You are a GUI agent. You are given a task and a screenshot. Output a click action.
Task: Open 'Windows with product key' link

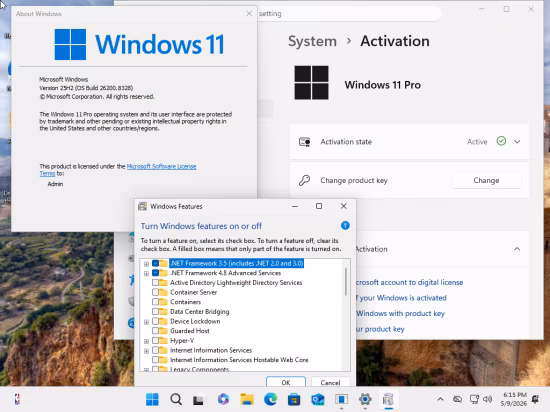coord(401,313)
